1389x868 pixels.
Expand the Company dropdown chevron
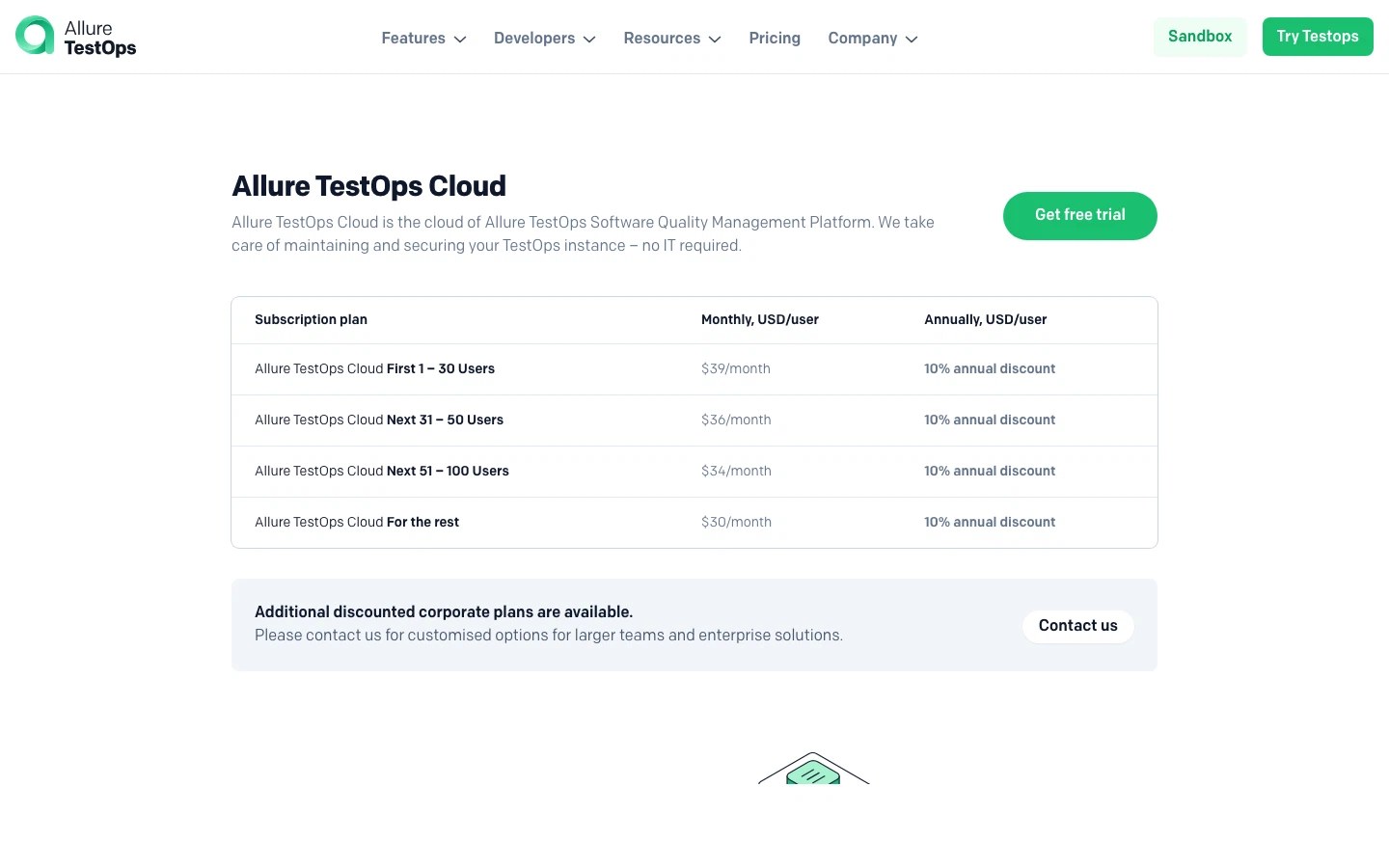pos(912,40)
